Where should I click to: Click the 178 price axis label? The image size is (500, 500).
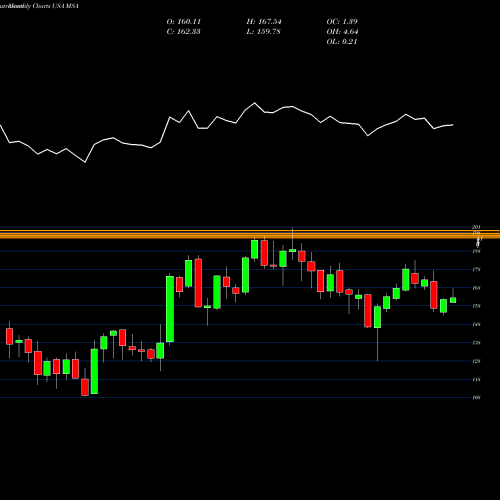pyautogui.click(x=476, y=269)
